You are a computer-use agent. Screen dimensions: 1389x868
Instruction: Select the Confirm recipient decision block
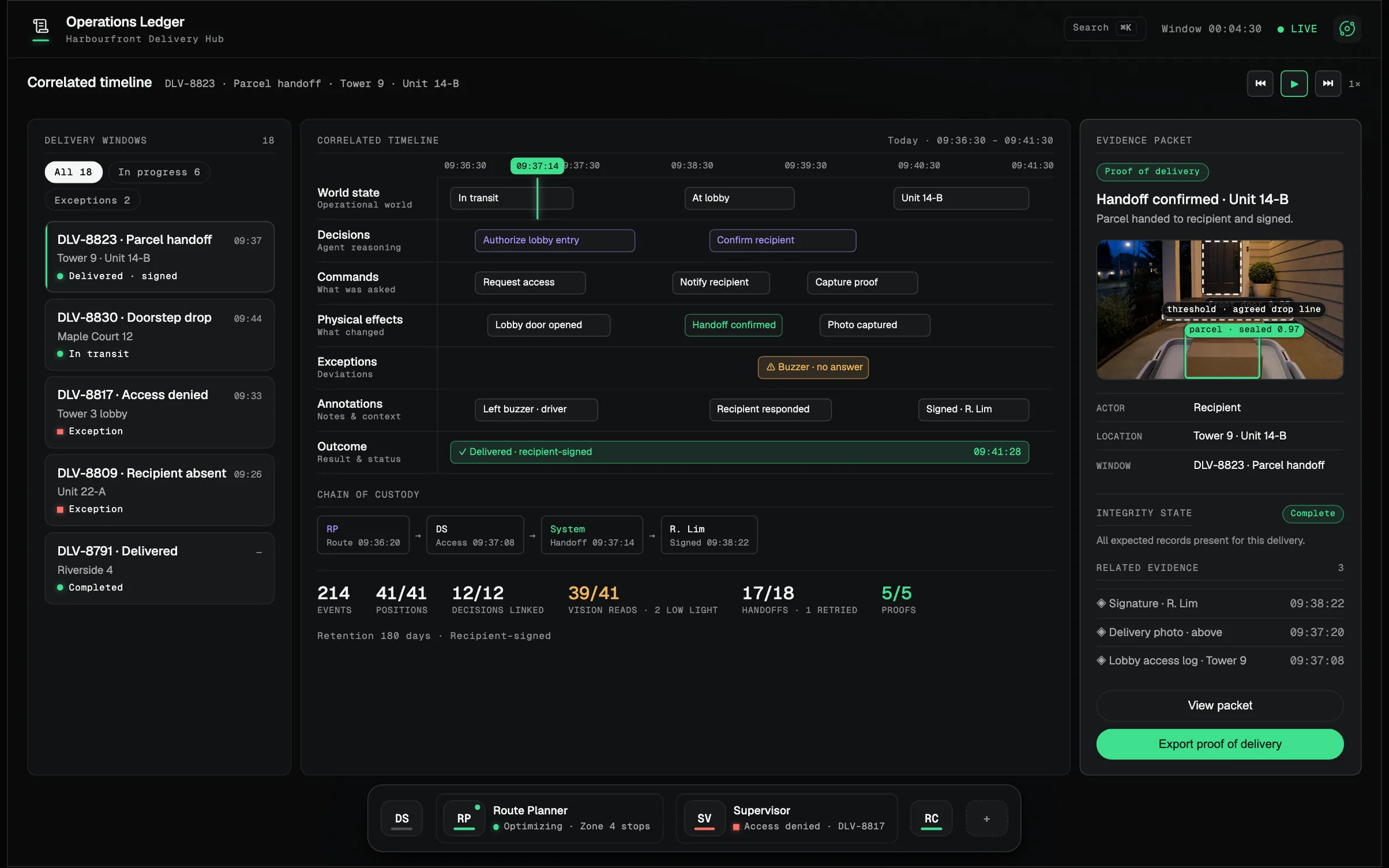click(782, 240)
